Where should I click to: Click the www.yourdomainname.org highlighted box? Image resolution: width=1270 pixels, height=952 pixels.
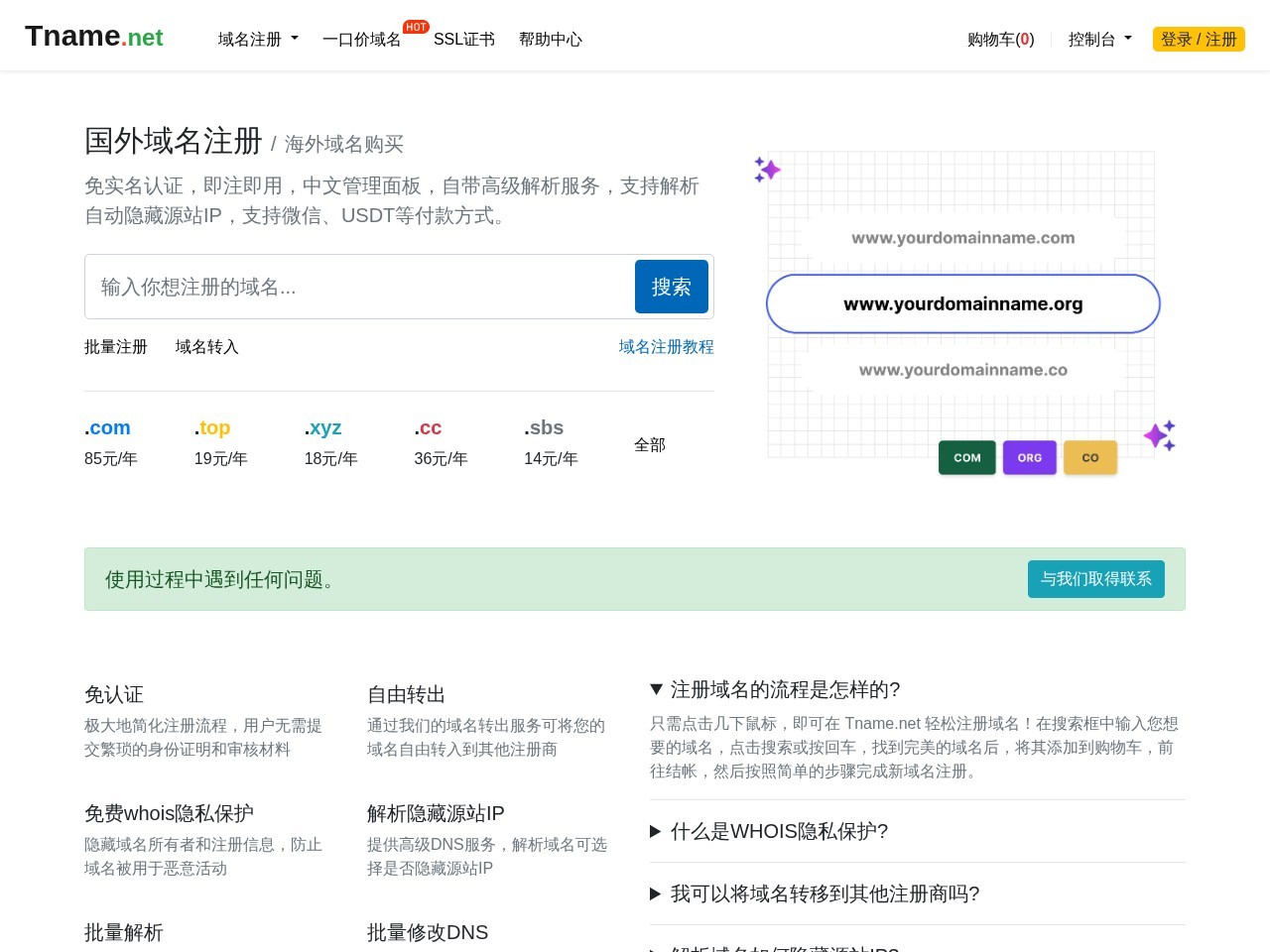pos(963,303)
